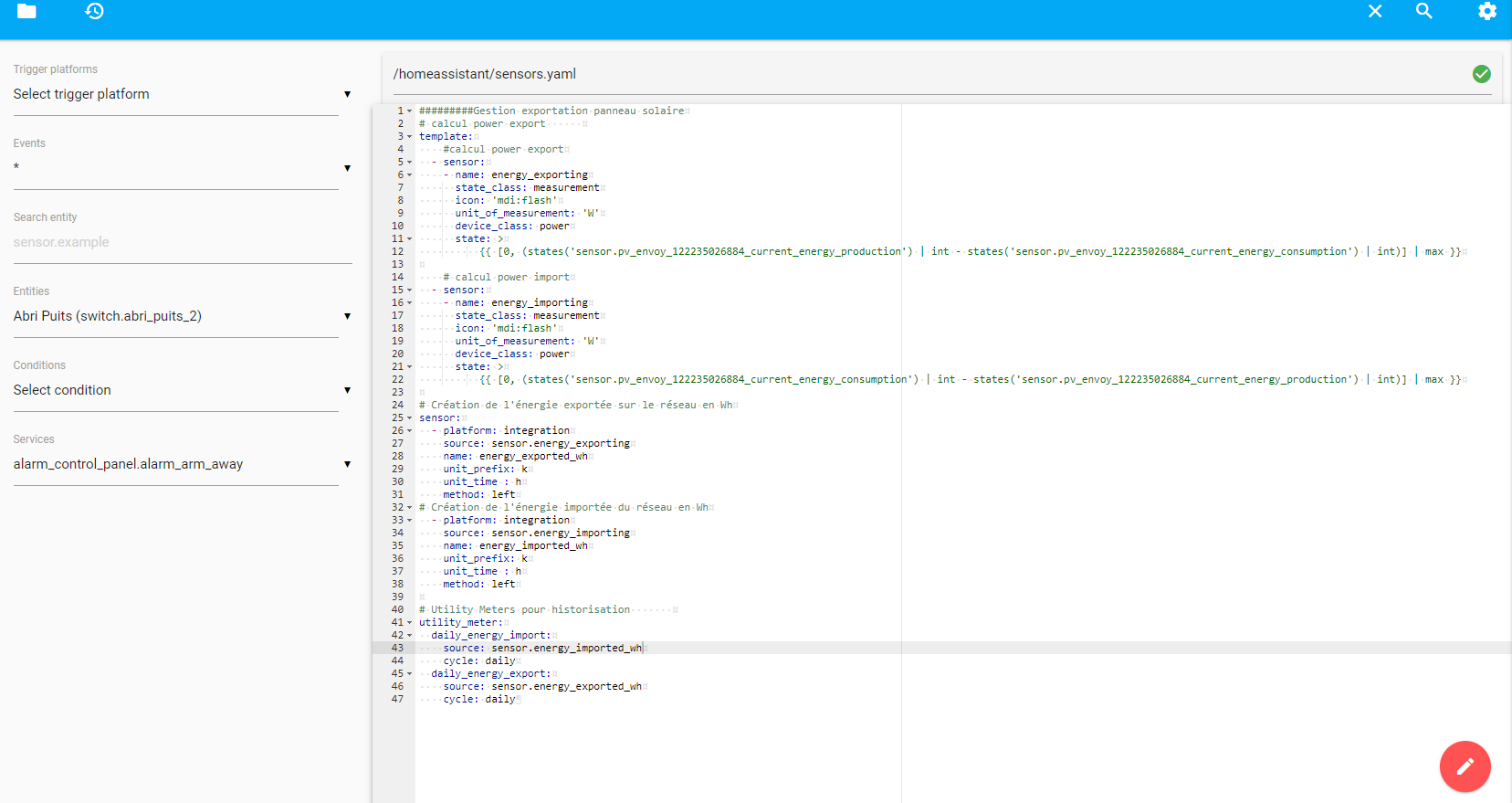Collapse the fold arrow at line 1
This screenshot has height=803, width=1512.
pos(410,111)
